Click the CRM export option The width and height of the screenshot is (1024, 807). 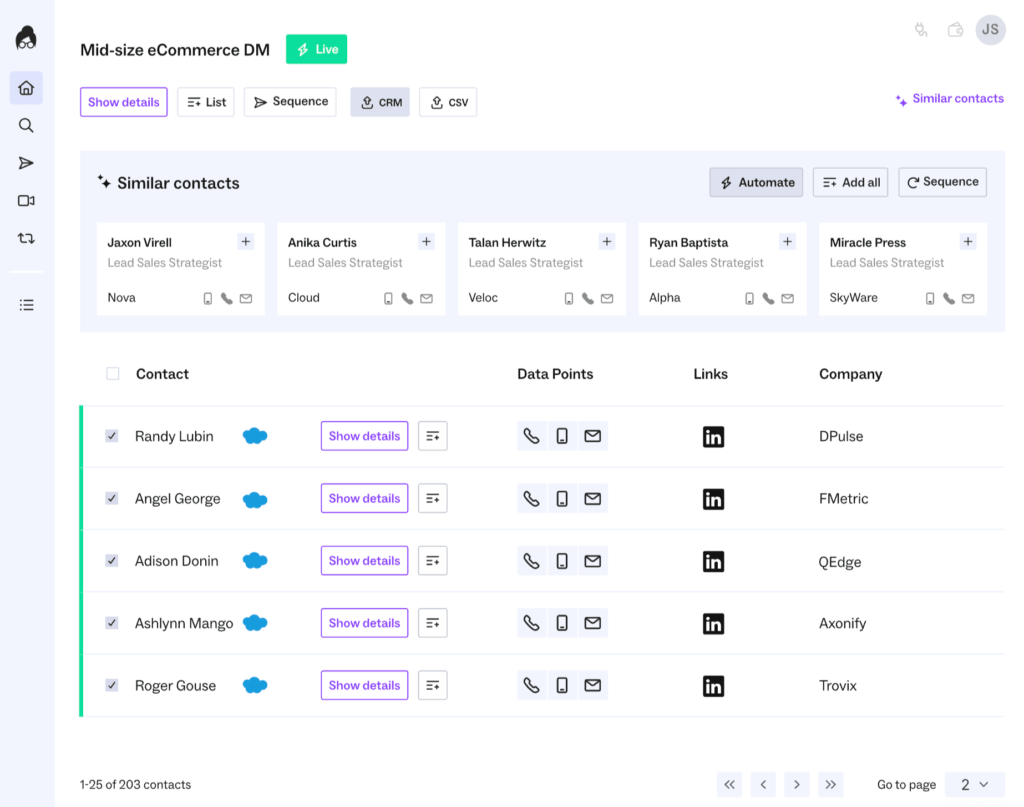(x=380, y=102)
